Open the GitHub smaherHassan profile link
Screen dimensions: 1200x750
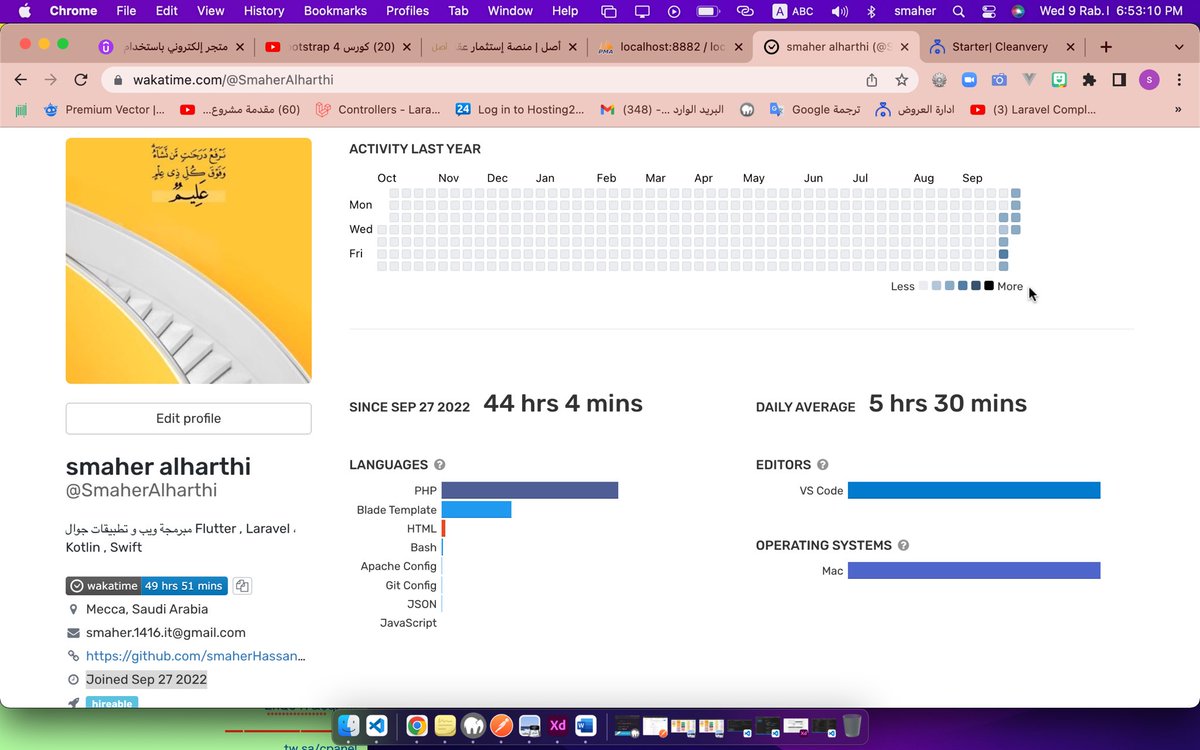[x=195, y=656]
